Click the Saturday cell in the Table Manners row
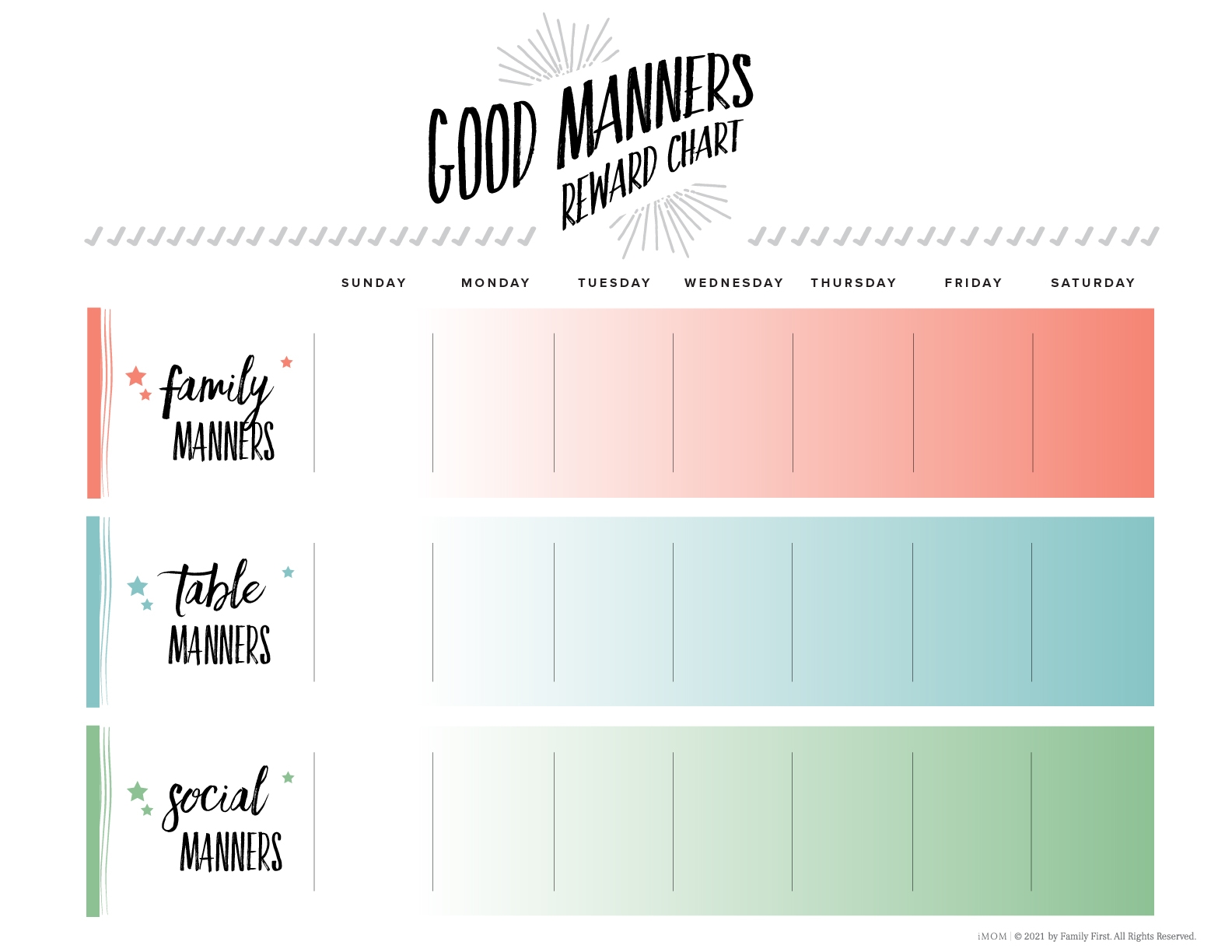This screenshot has height=952, width=1232. [x=1093, y=612]
